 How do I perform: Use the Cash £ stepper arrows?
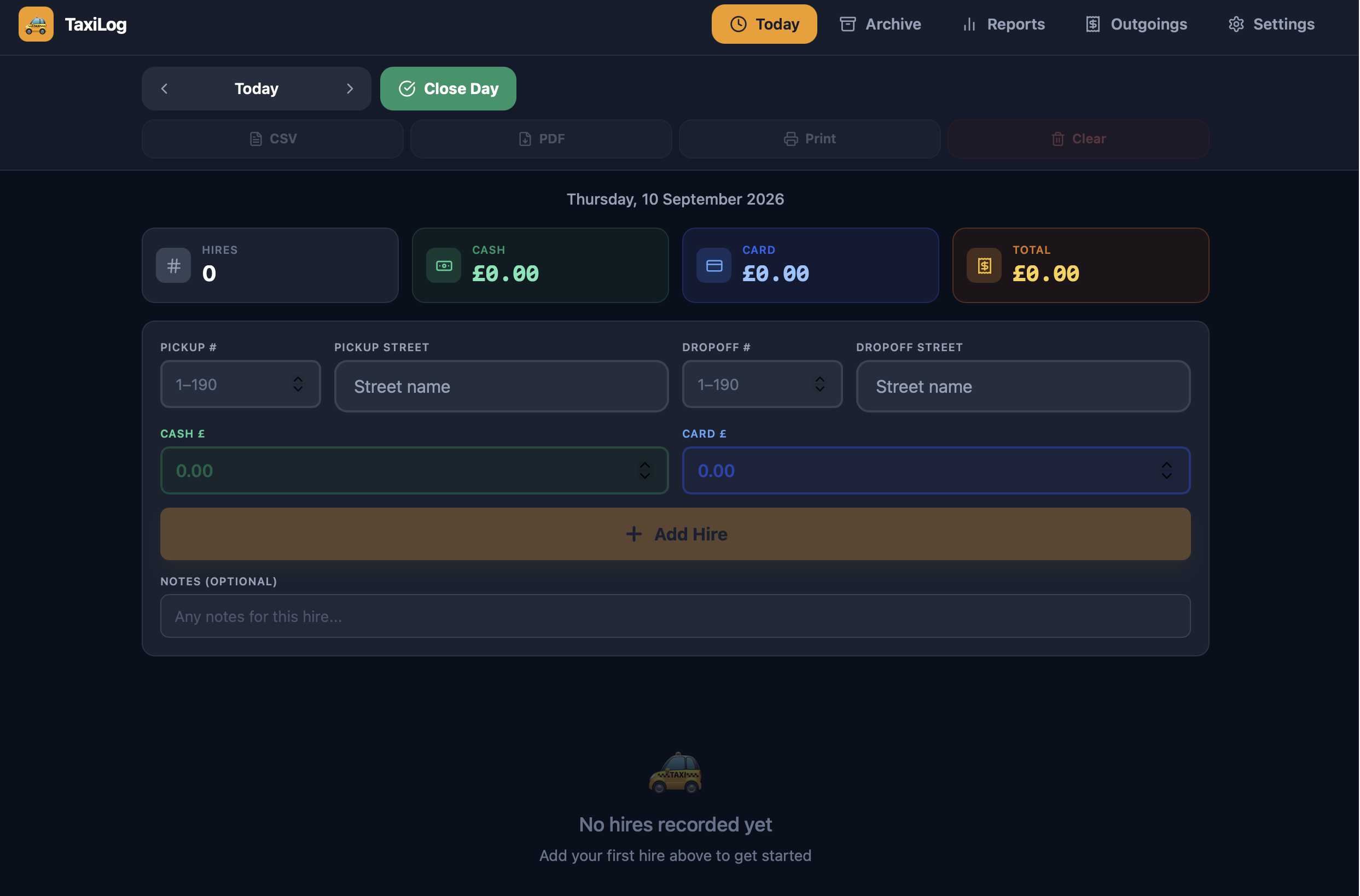pyautogui.click(x=645, y=471)
